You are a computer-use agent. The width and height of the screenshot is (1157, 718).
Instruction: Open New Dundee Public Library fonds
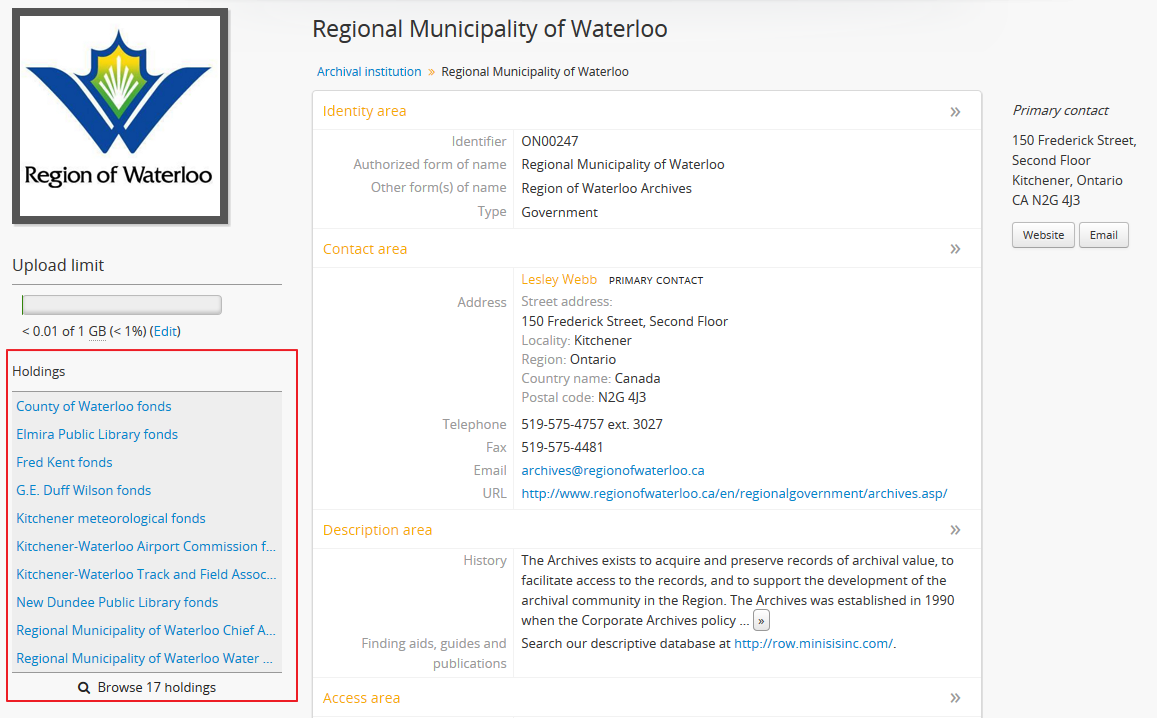[117, 603]
